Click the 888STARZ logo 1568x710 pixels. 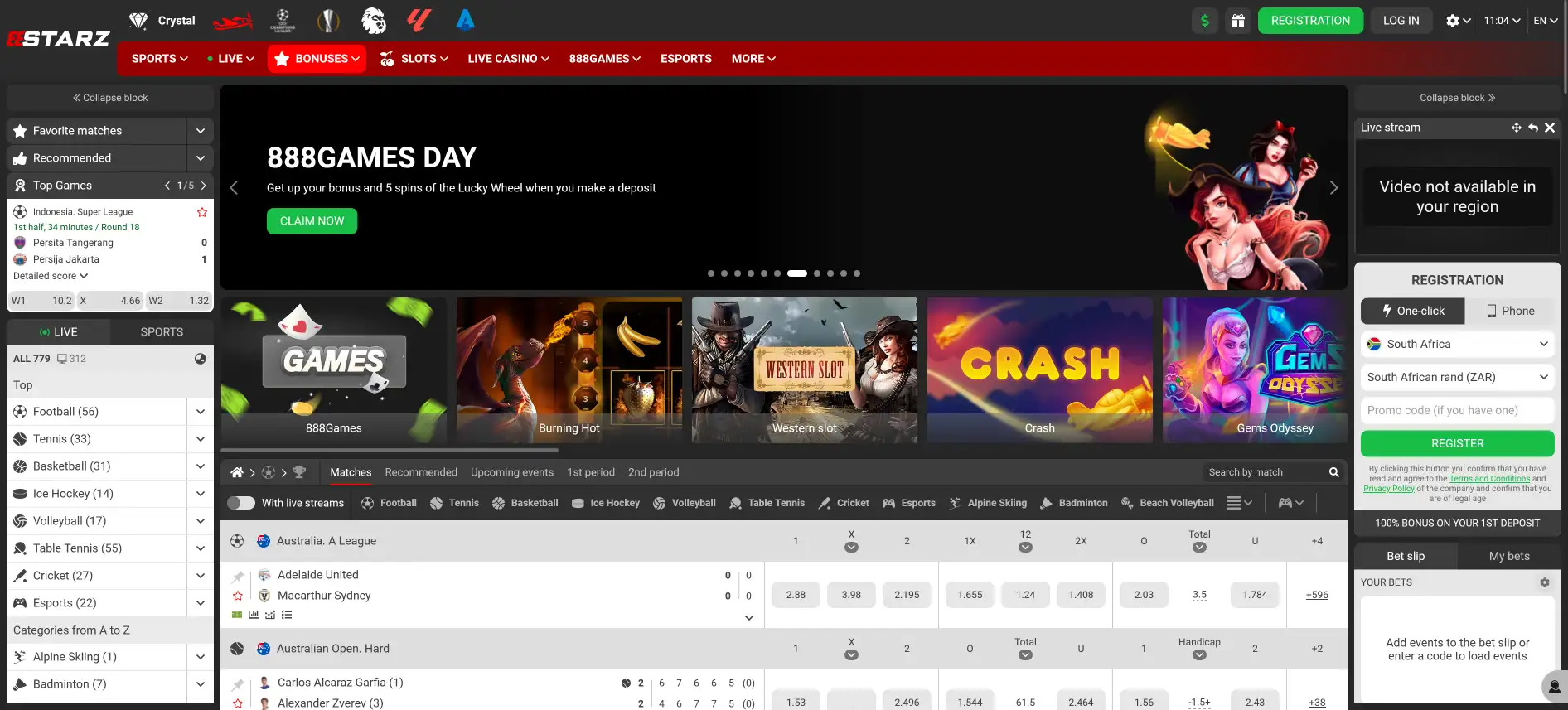pos(58,39)
